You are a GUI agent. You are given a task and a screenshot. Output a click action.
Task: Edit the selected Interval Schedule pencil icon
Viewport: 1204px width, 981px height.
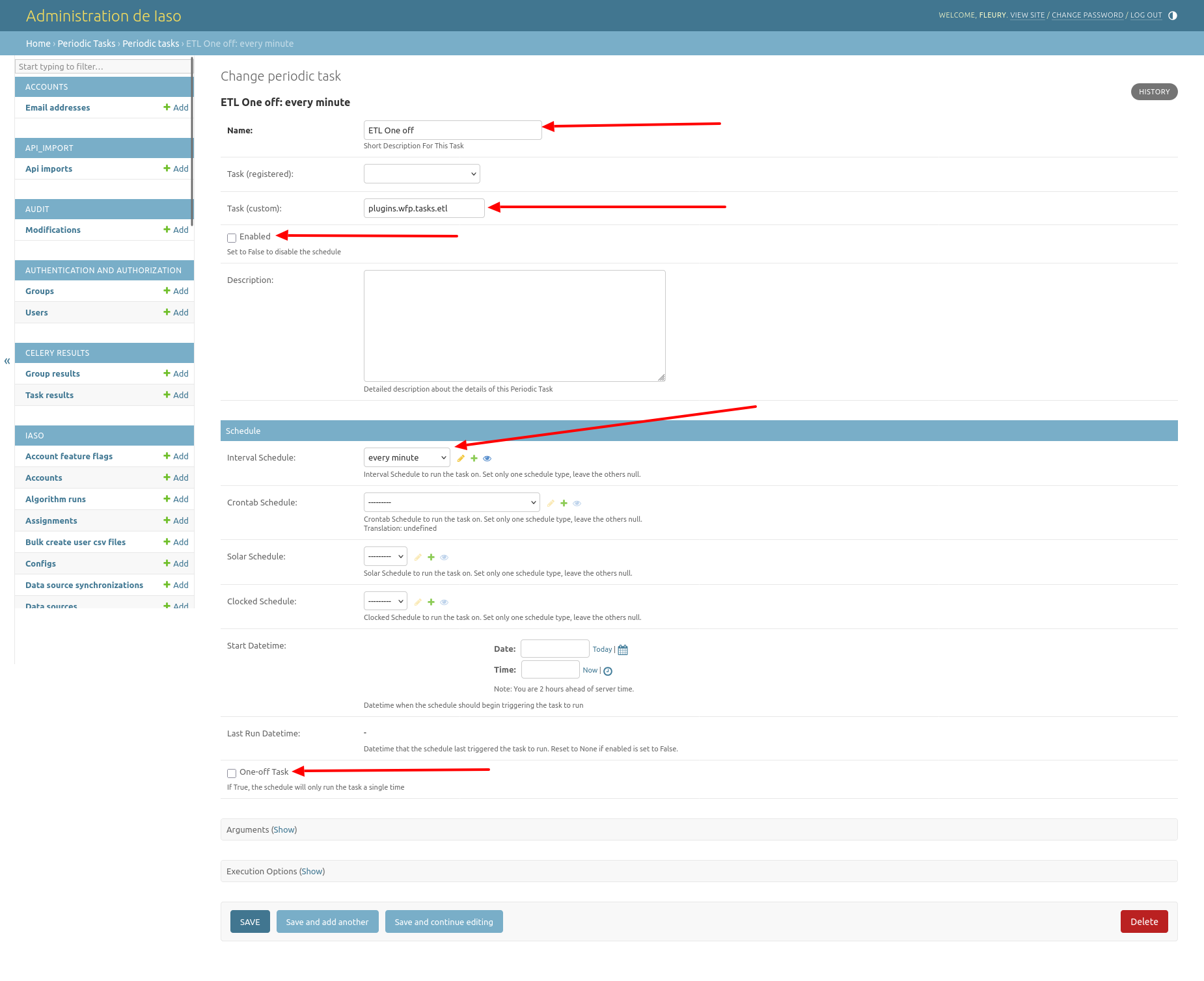pos(461,459)
